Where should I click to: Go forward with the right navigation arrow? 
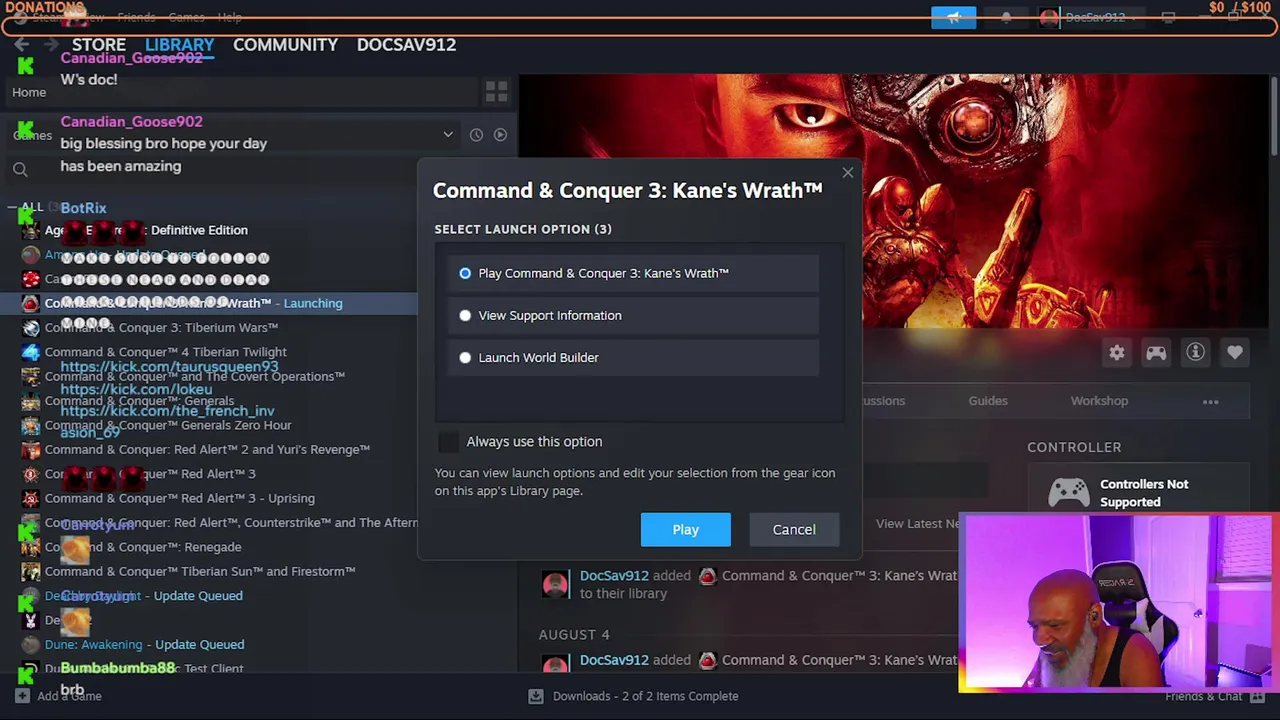coord(50,45)
